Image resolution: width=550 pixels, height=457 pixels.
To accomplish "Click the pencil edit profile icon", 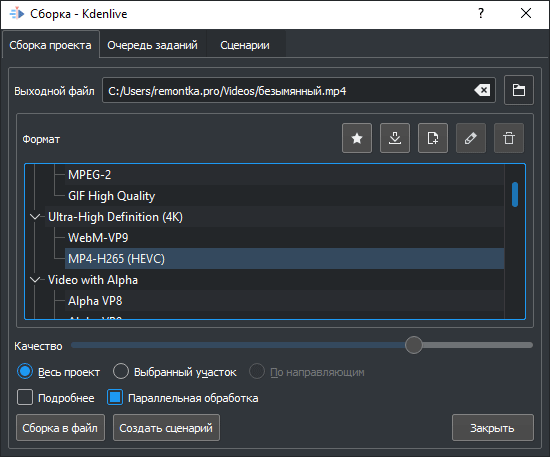I will (471, 138).
